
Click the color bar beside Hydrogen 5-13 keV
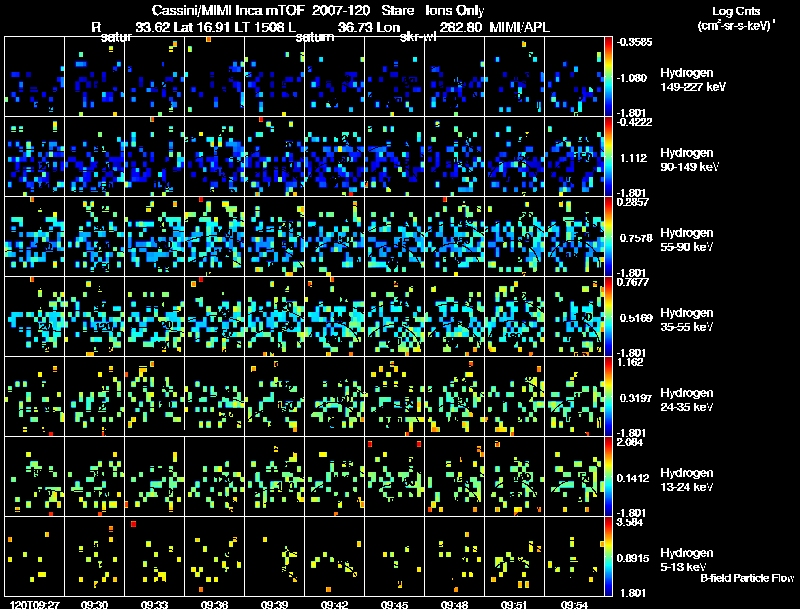click(x=608, y=557)
